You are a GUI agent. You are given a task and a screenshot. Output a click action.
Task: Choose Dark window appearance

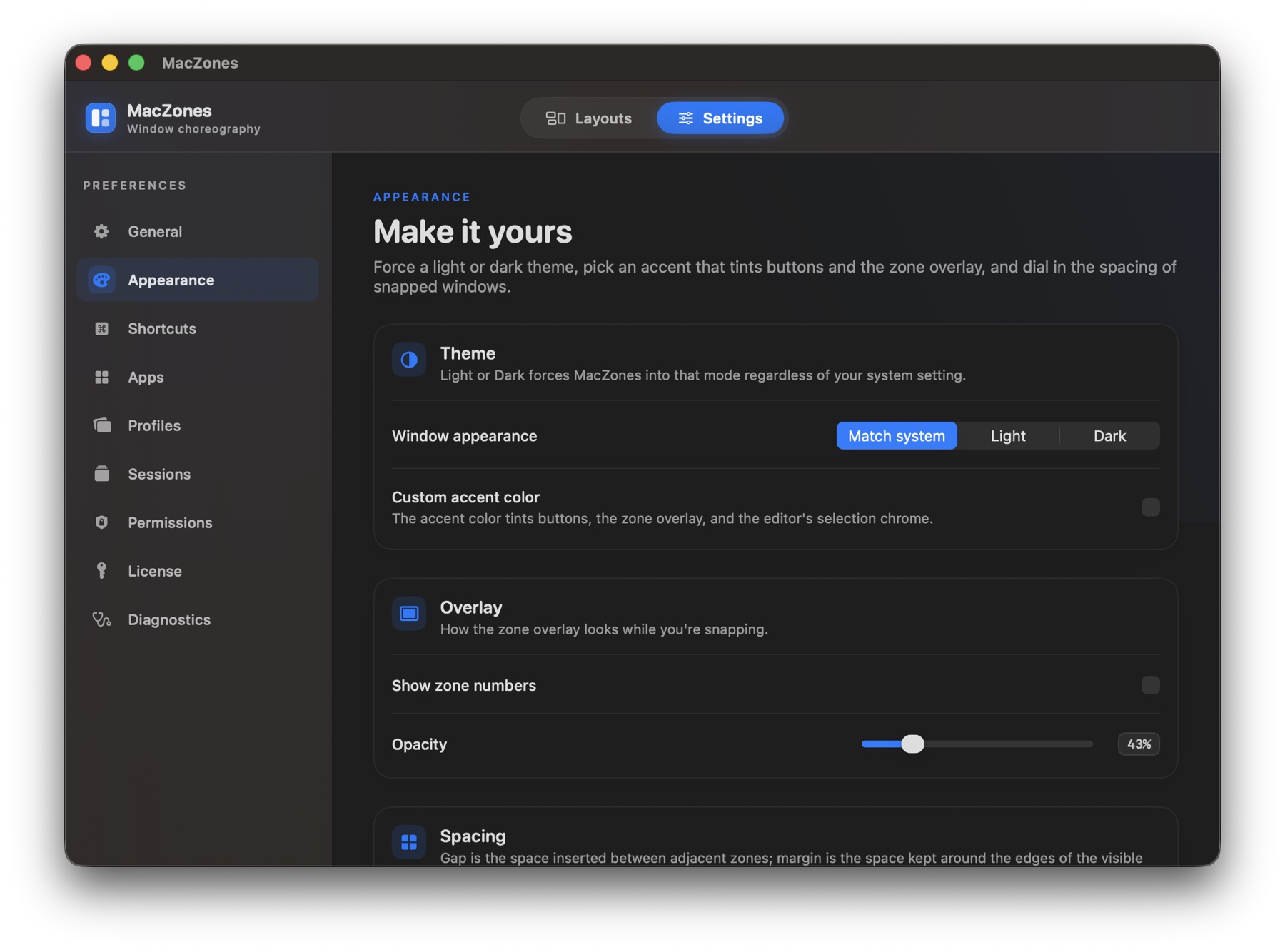(1109, 435)
